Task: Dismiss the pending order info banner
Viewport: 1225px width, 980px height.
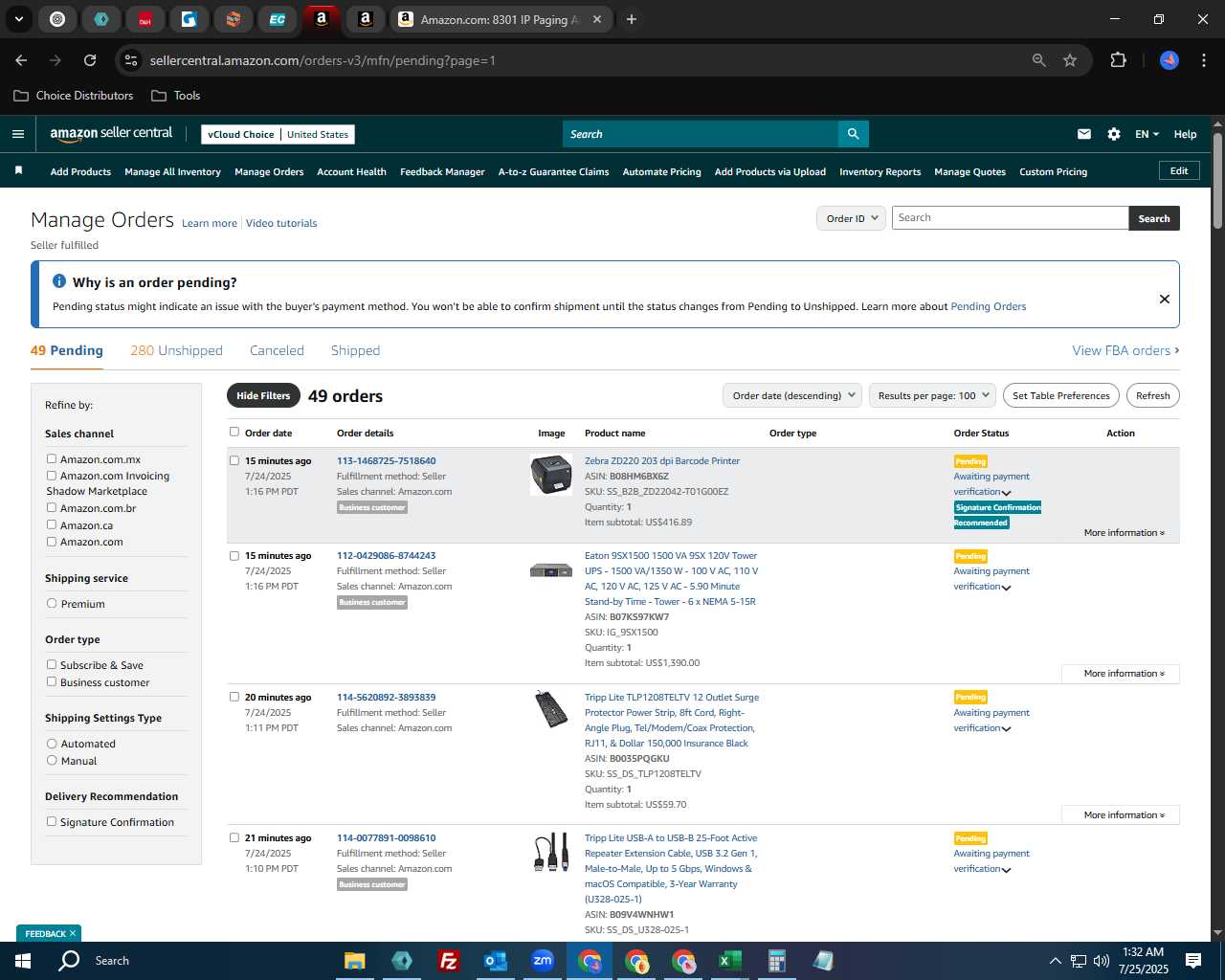Action: (x=1165, y=299)
